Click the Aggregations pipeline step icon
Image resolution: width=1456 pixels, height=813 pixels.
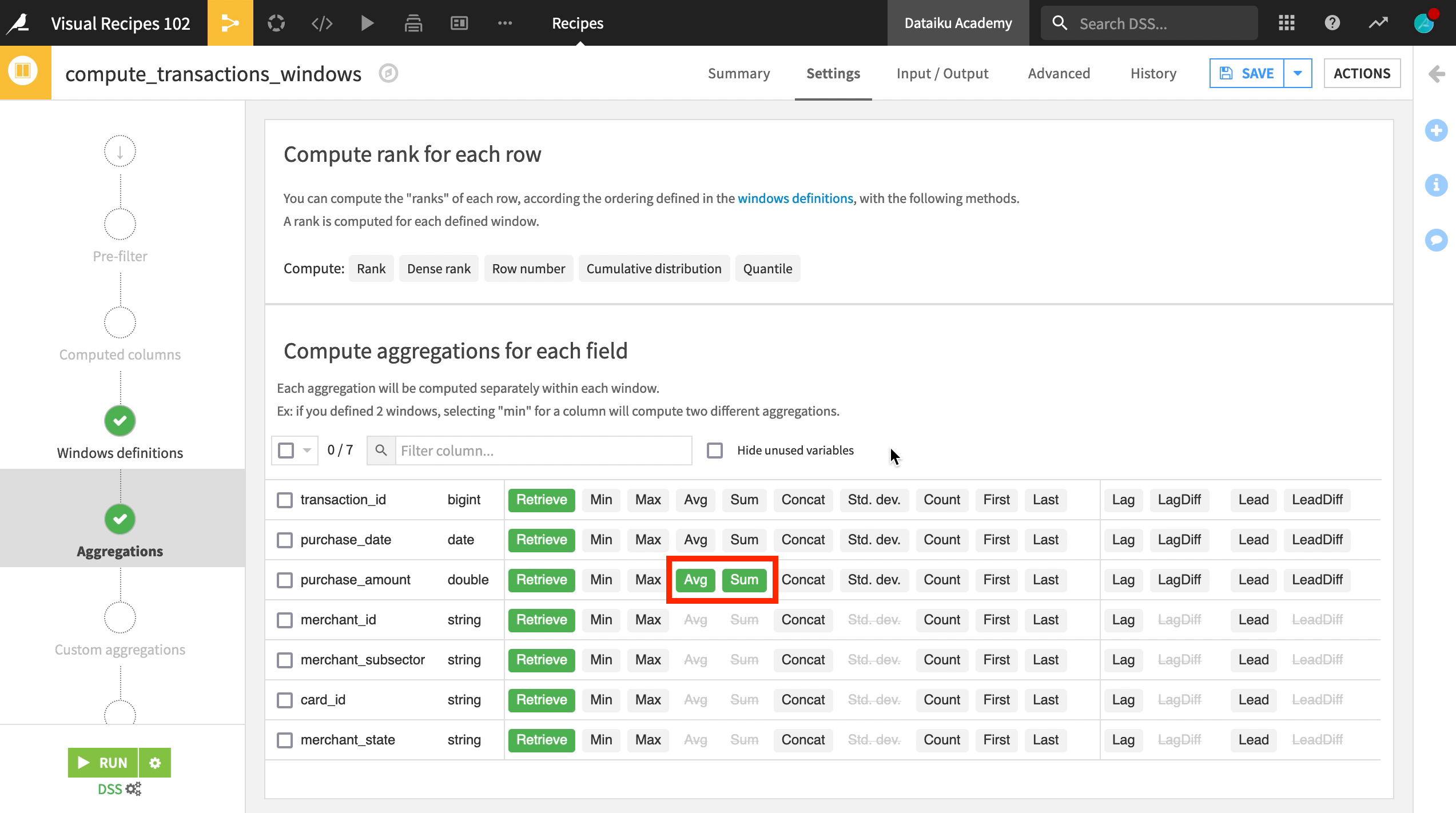120,519
